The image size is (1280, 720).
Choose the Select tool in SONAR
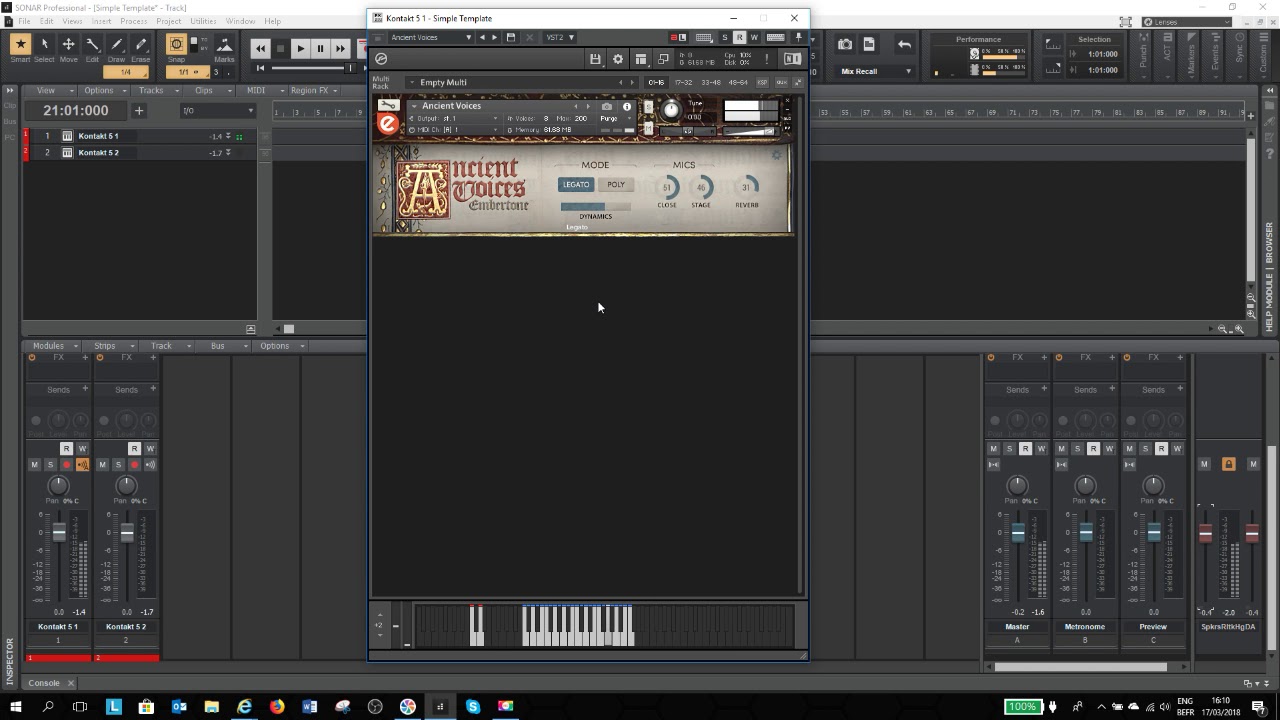[44, 44]
